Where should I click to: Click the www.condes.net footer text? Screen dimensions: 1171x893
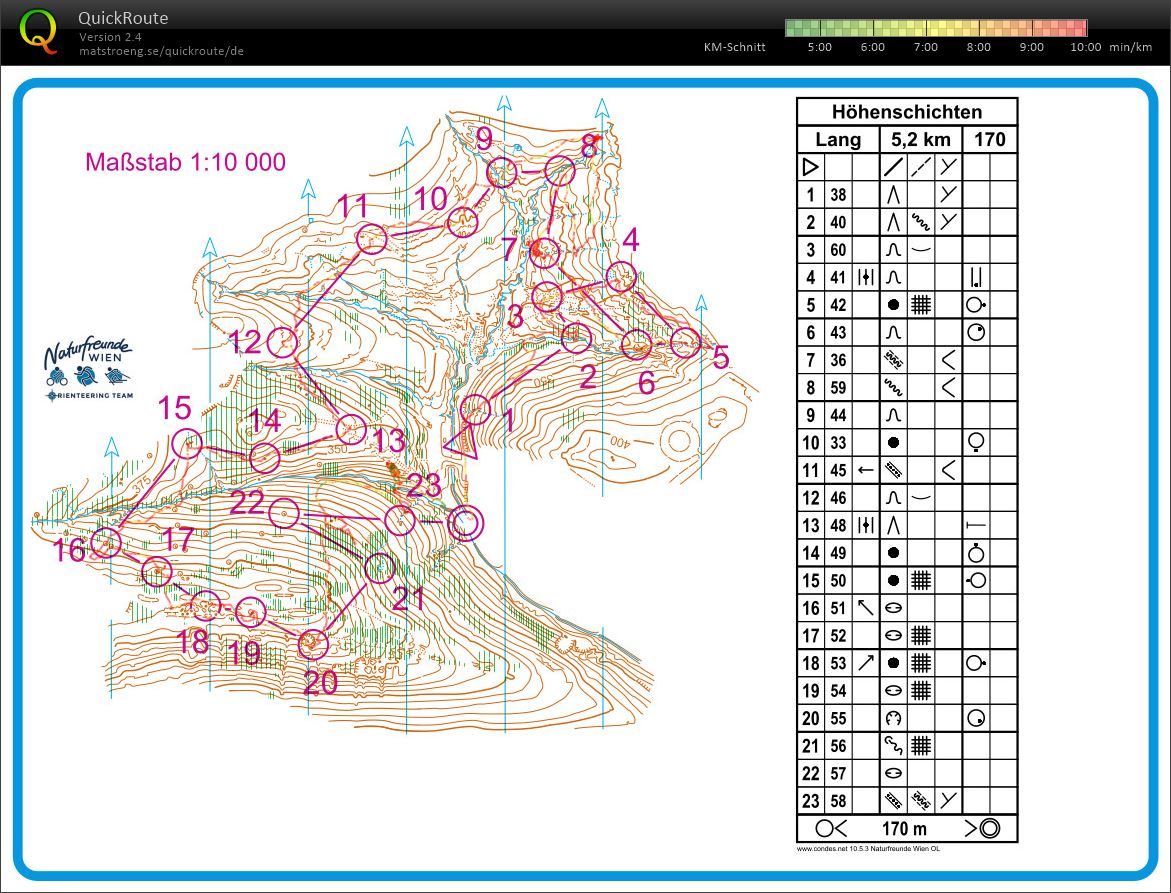(868, 848)
